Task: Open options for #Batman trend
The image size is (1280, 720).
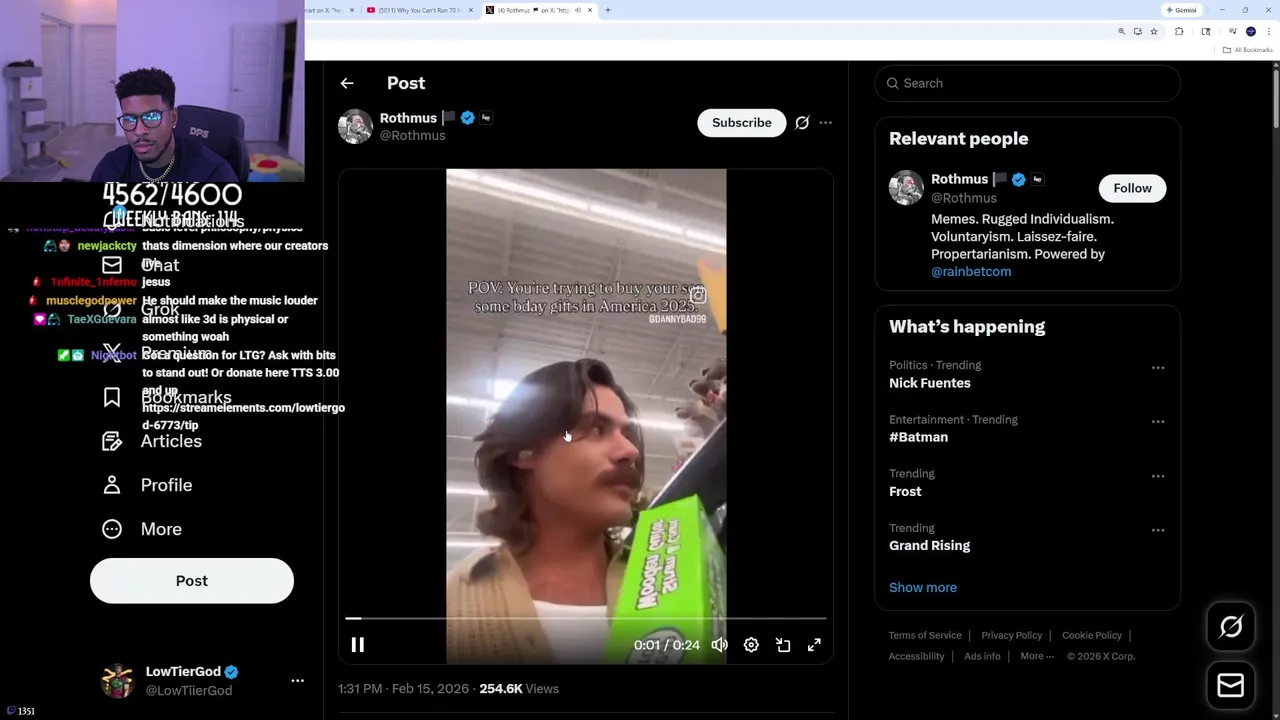Action: pyautogui.click(x=1158, y=422)
